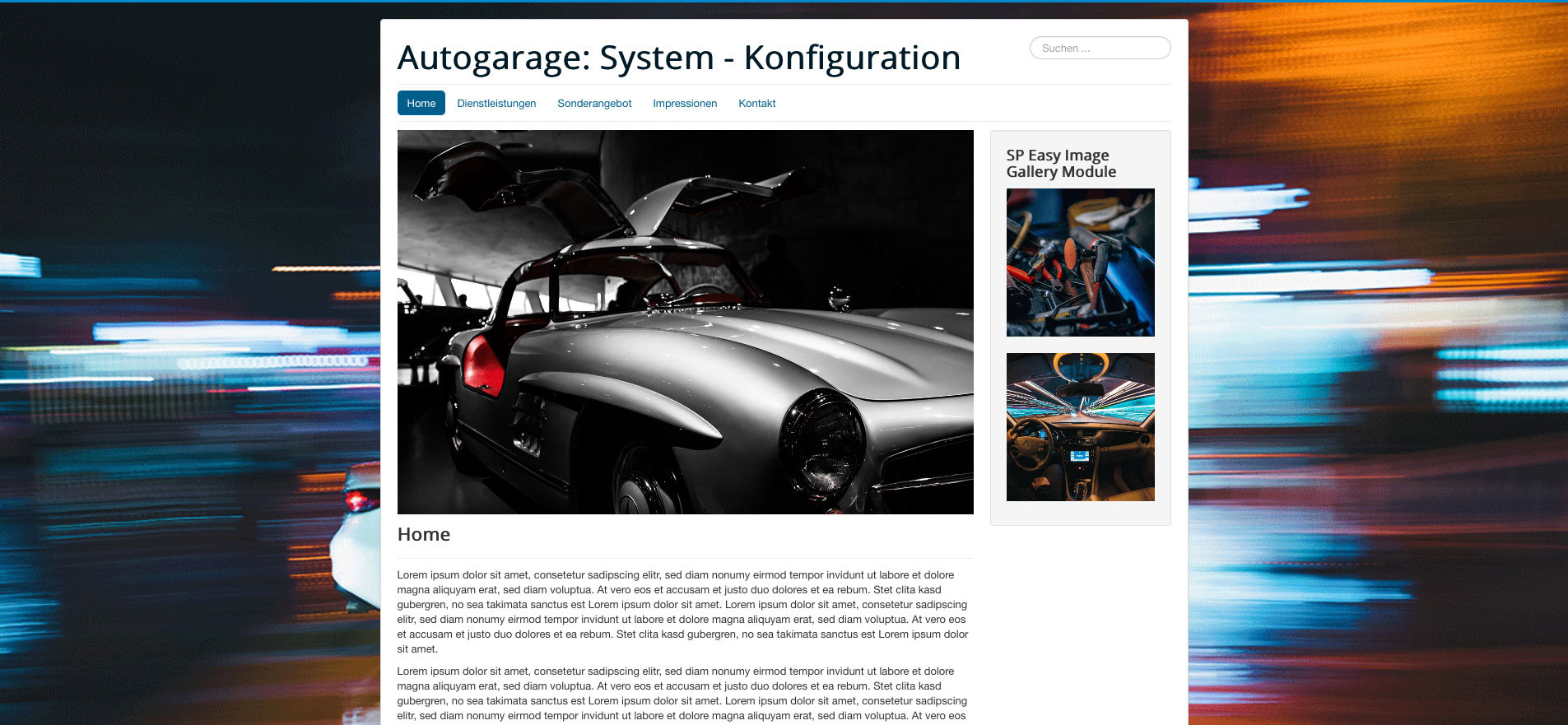Open the car interior gallery thumbnail
This screenshot has height=725, width=1568.
click(x=1080, y=427)
